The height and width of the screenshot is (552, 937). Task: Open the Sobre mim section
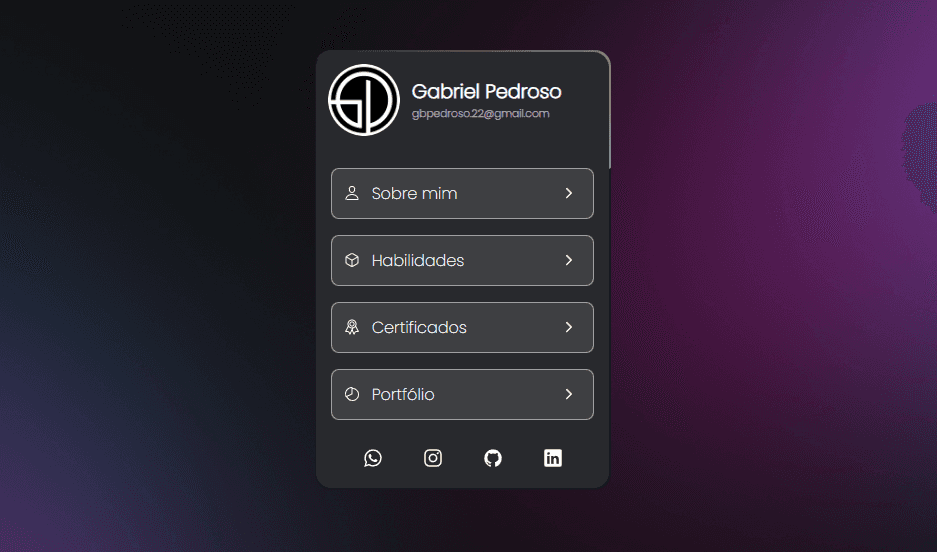click(463, 194)
